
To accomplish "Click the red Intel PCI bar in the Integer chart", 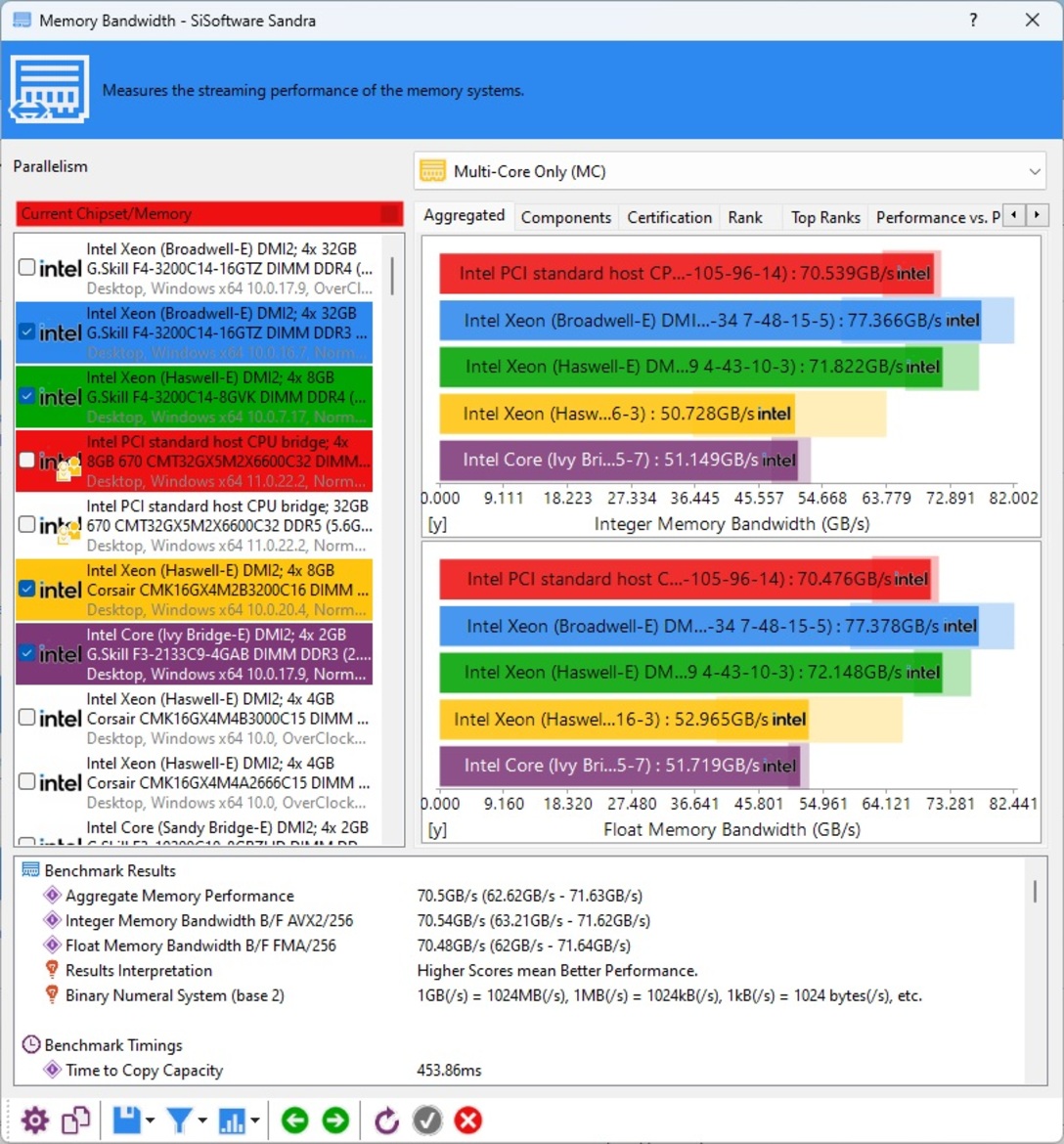I will 686,274.
